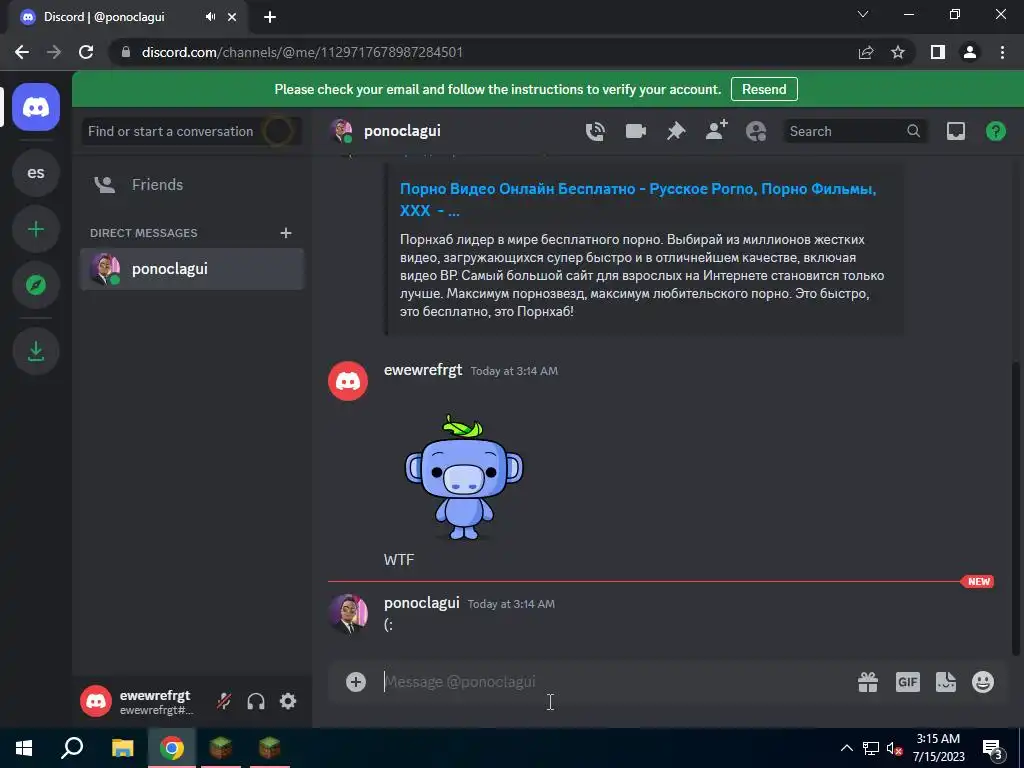Add a server with plus icon

pyautogui.click(x=36, y=229)
